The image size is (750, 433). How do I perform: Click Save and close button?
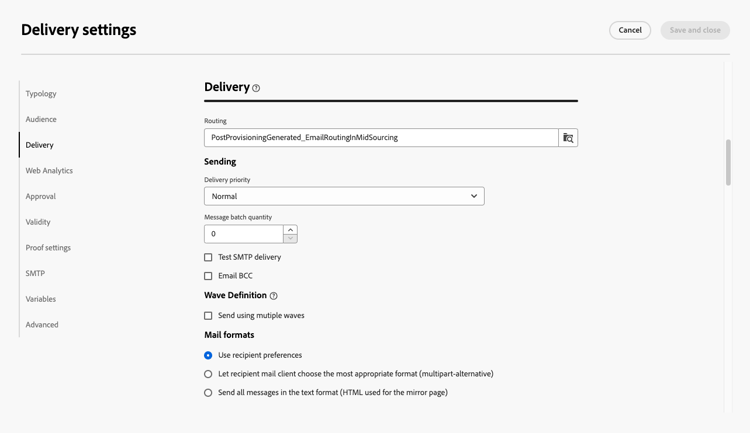pyautogui.click(x=695, y=30)
